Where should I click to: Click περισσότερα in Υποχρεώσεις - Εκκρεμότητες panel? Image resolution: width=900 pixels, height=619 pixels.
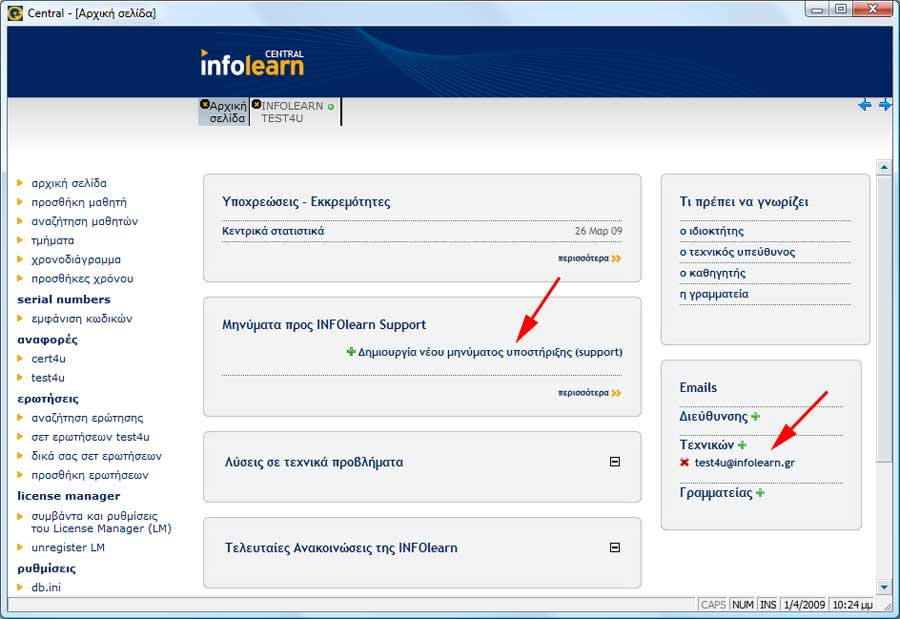click(583, 258)
